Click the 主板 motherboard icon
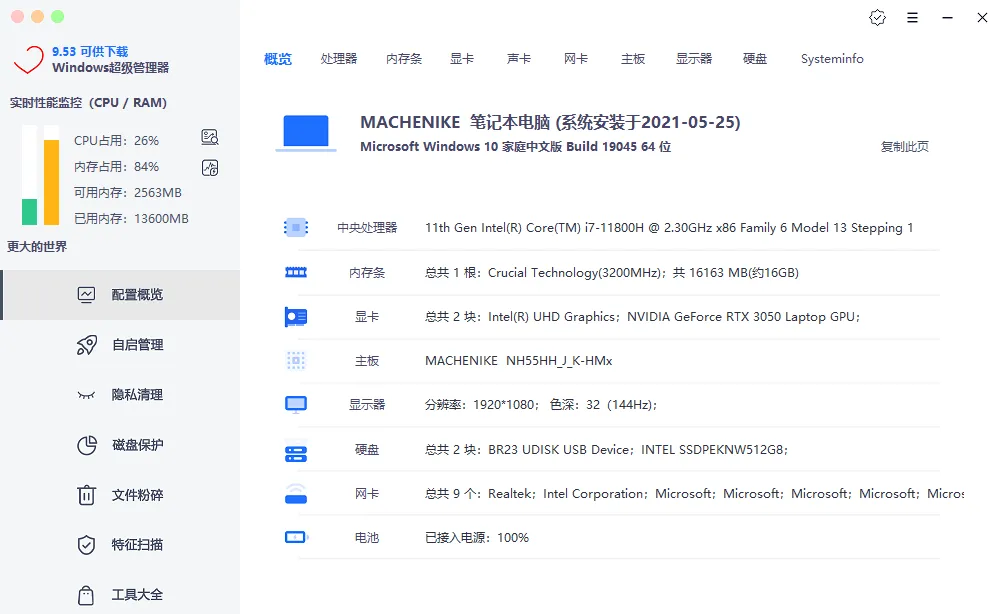 pos(296,361)
